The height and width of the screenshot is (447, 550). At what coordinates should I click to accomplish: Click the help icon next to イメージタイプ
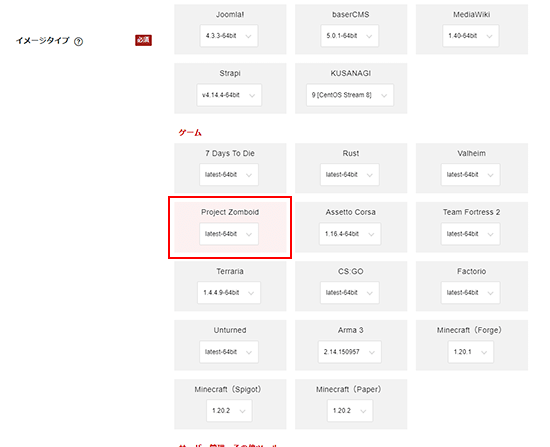click(79, 42)
